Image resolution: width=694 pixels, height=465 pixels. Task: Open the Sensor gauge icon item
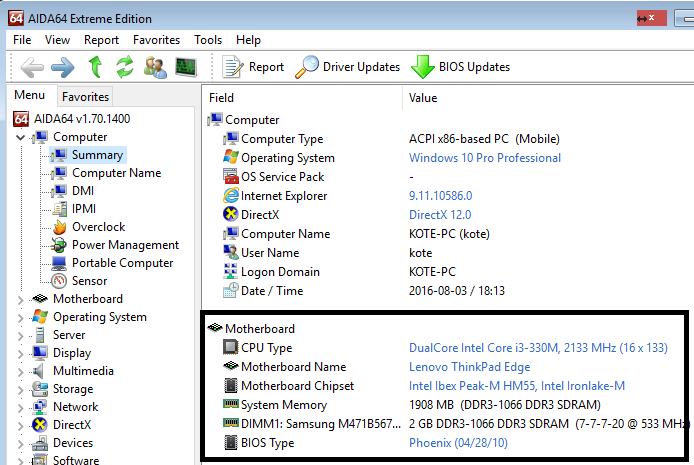pos(59,281)
